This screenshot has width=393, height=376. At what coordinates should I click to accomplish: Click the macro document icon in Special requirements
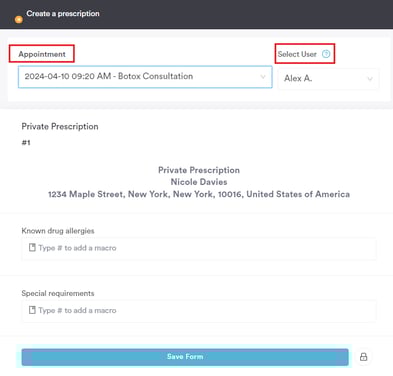click(x=32, y=310)
